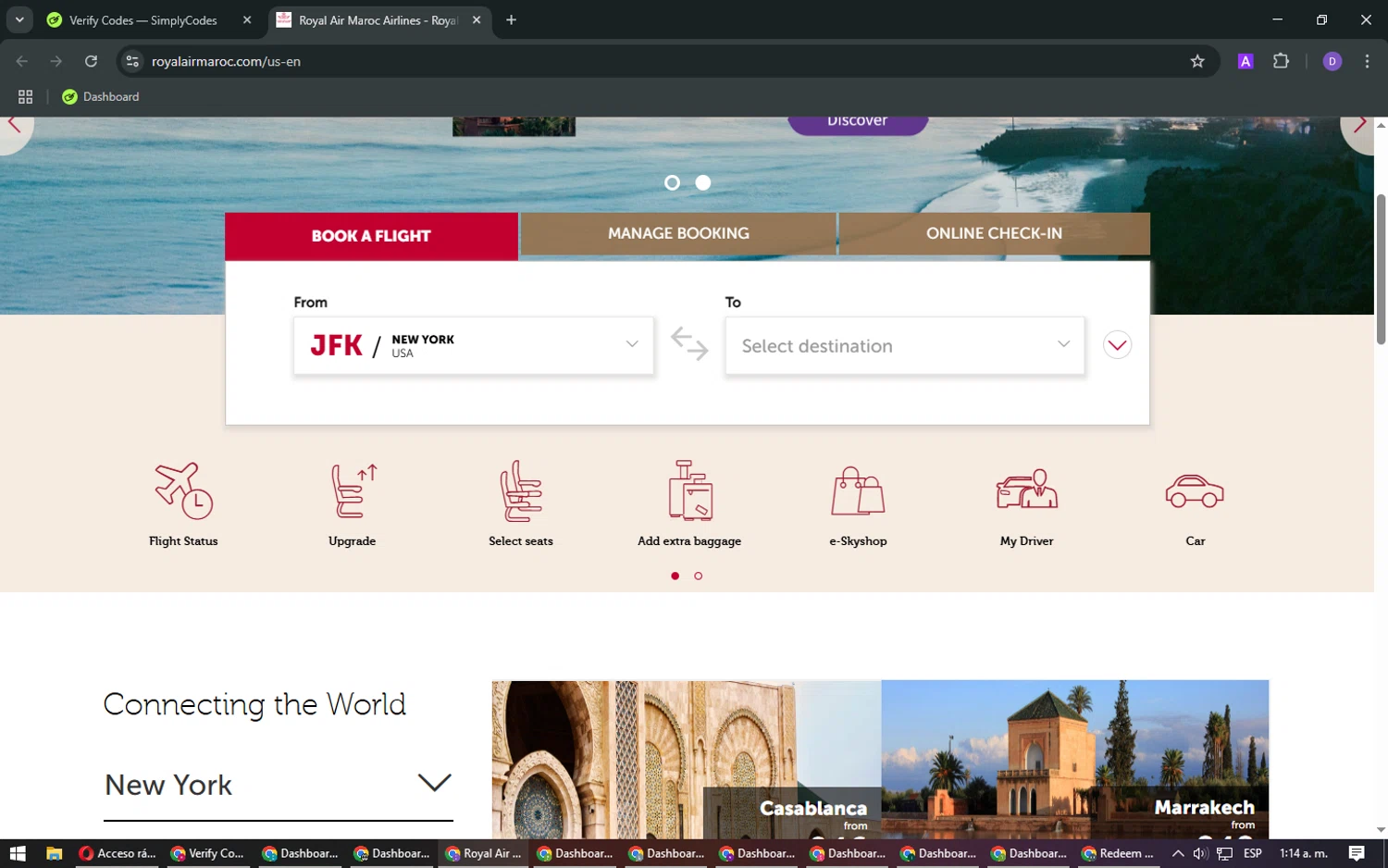Open the Acceso rápido taskbar item
The width and height of the screenshot is (1388, 868).
point(118,853)
